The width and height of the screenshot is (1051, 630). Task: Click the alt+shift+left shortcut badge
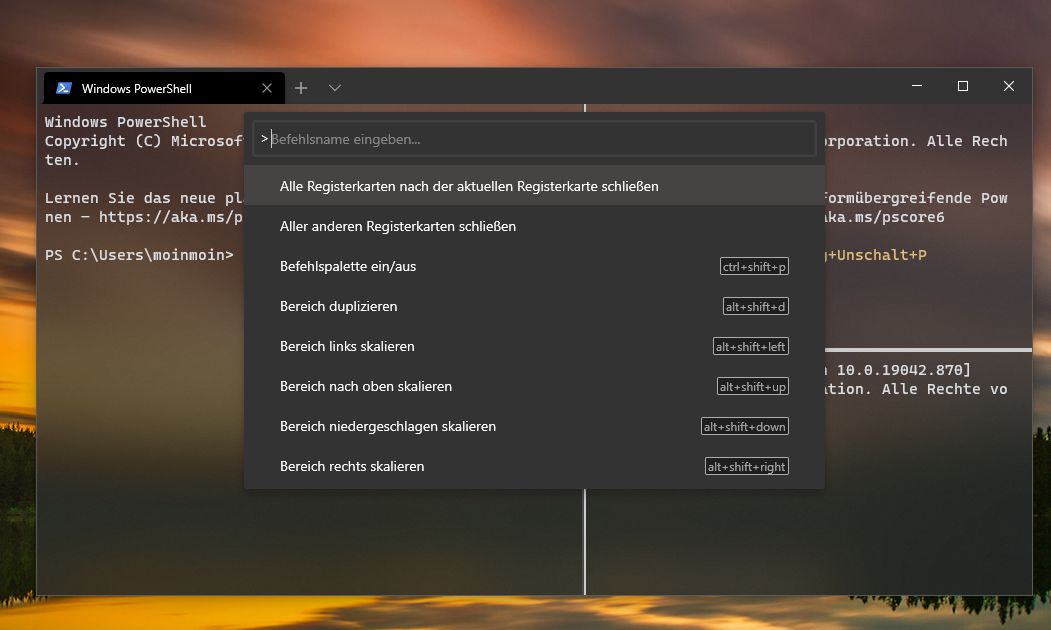click(x=751, y=346)
